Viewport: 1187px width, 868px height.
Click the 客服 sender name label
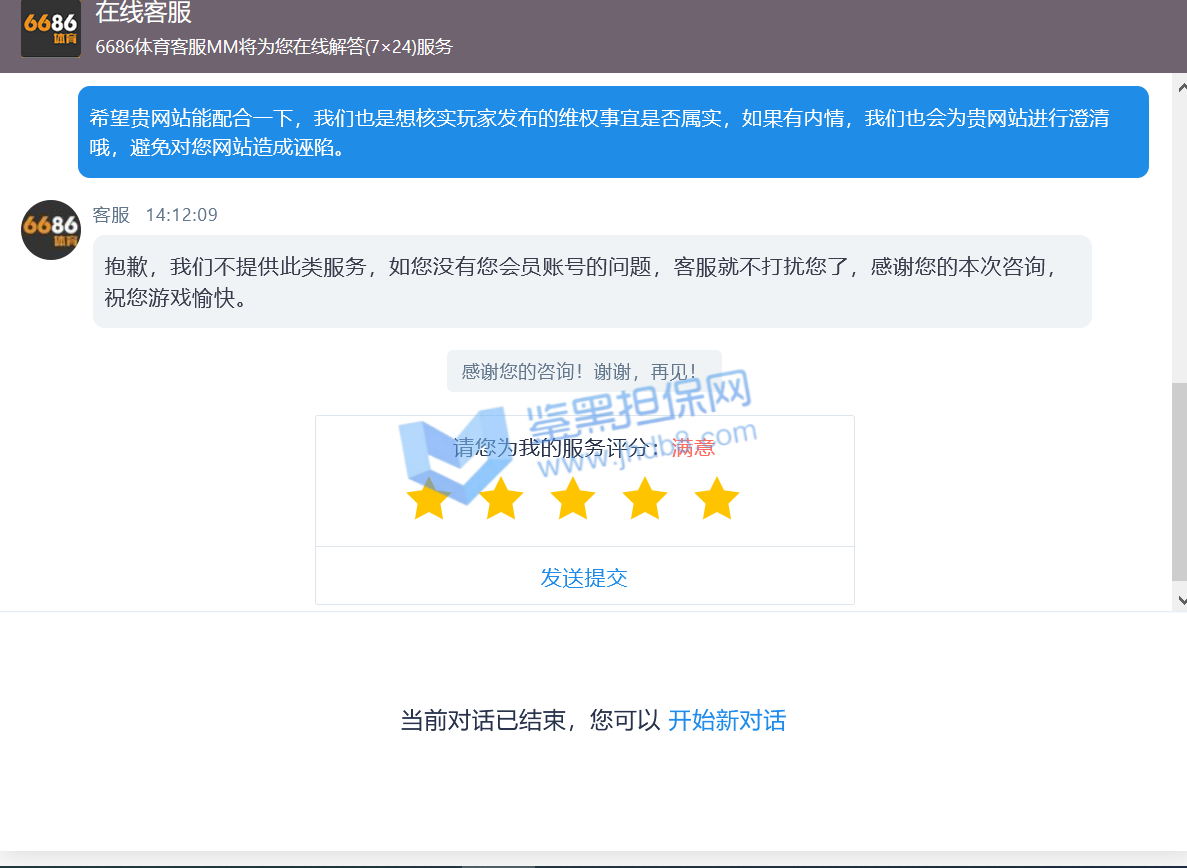(111, 215)
